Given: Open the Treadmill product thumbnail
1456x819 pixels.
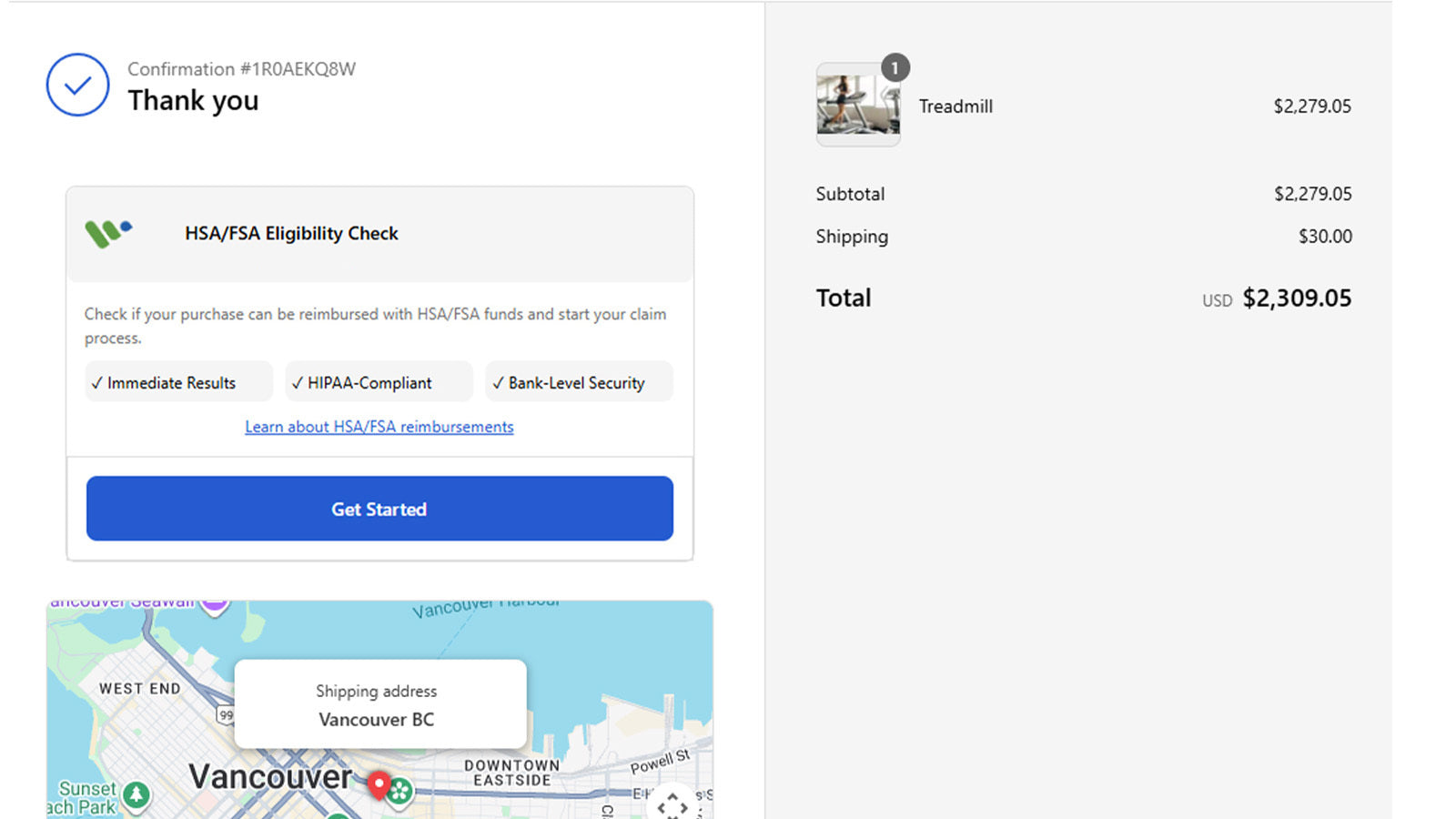Looking at the screenshot, I should coord(858,105).
